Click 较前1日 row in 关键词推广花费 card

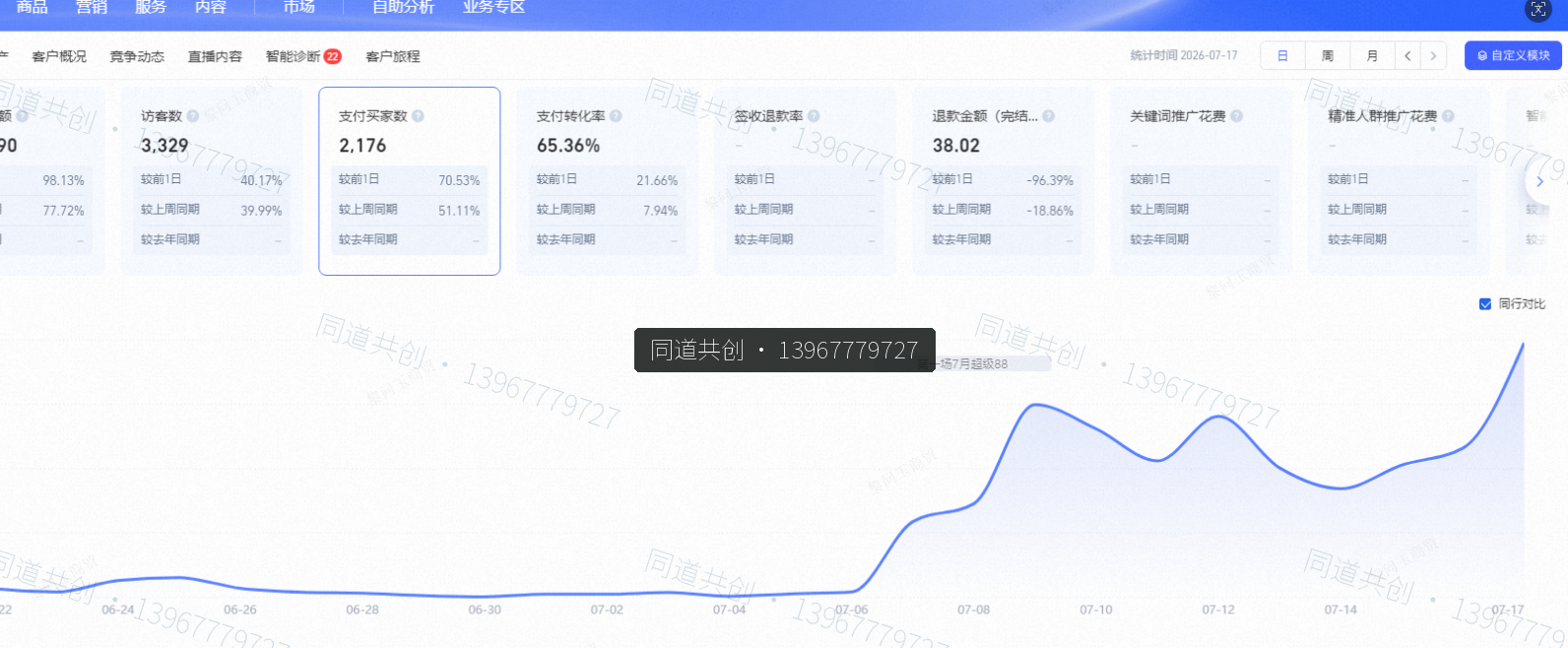1202,179
